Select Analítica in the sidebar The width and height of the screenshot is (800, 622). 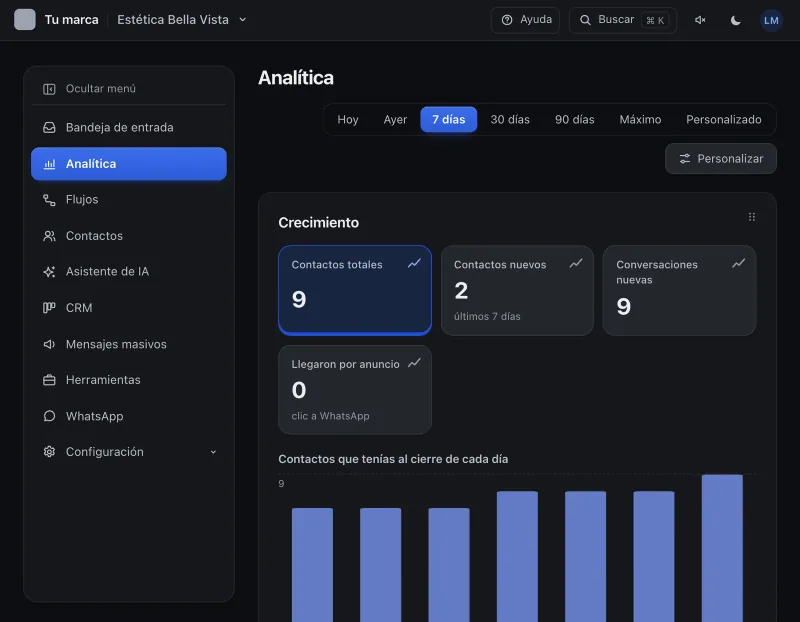coord(129,164)
